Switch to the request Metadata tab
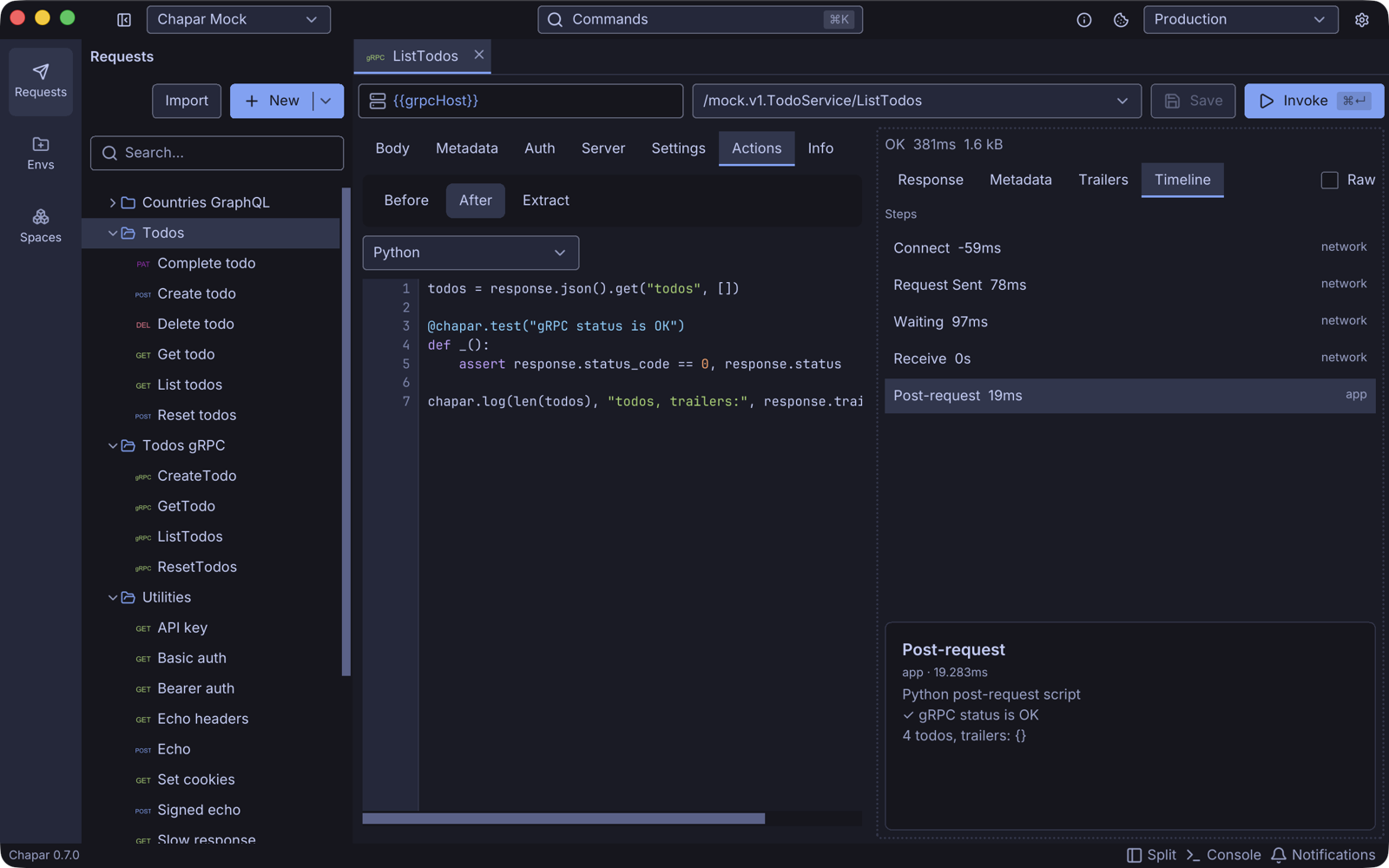 [467, 148]
